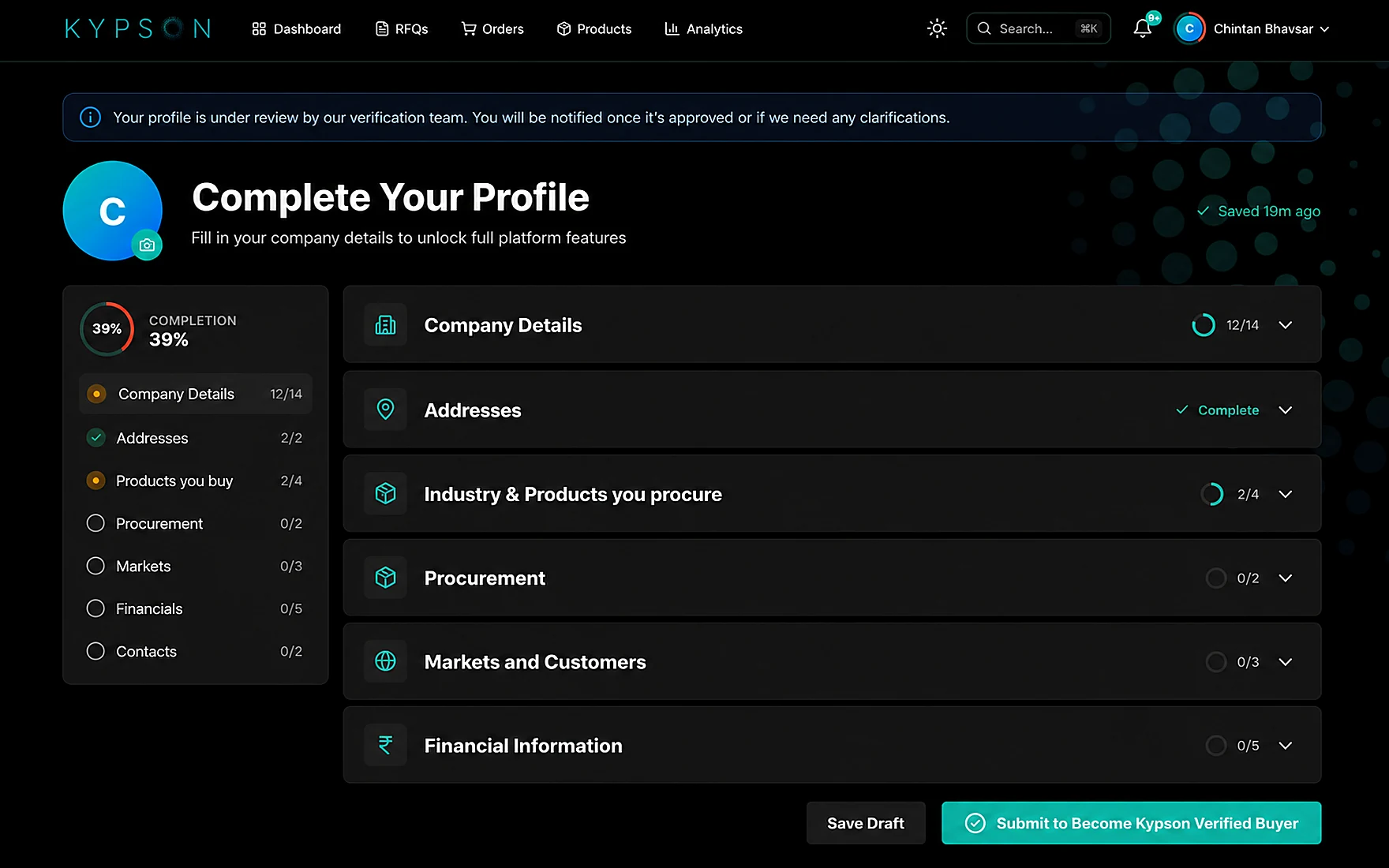Click the Products cube icon
Viewport: 1389px width, 868px height.
[563, 29]
